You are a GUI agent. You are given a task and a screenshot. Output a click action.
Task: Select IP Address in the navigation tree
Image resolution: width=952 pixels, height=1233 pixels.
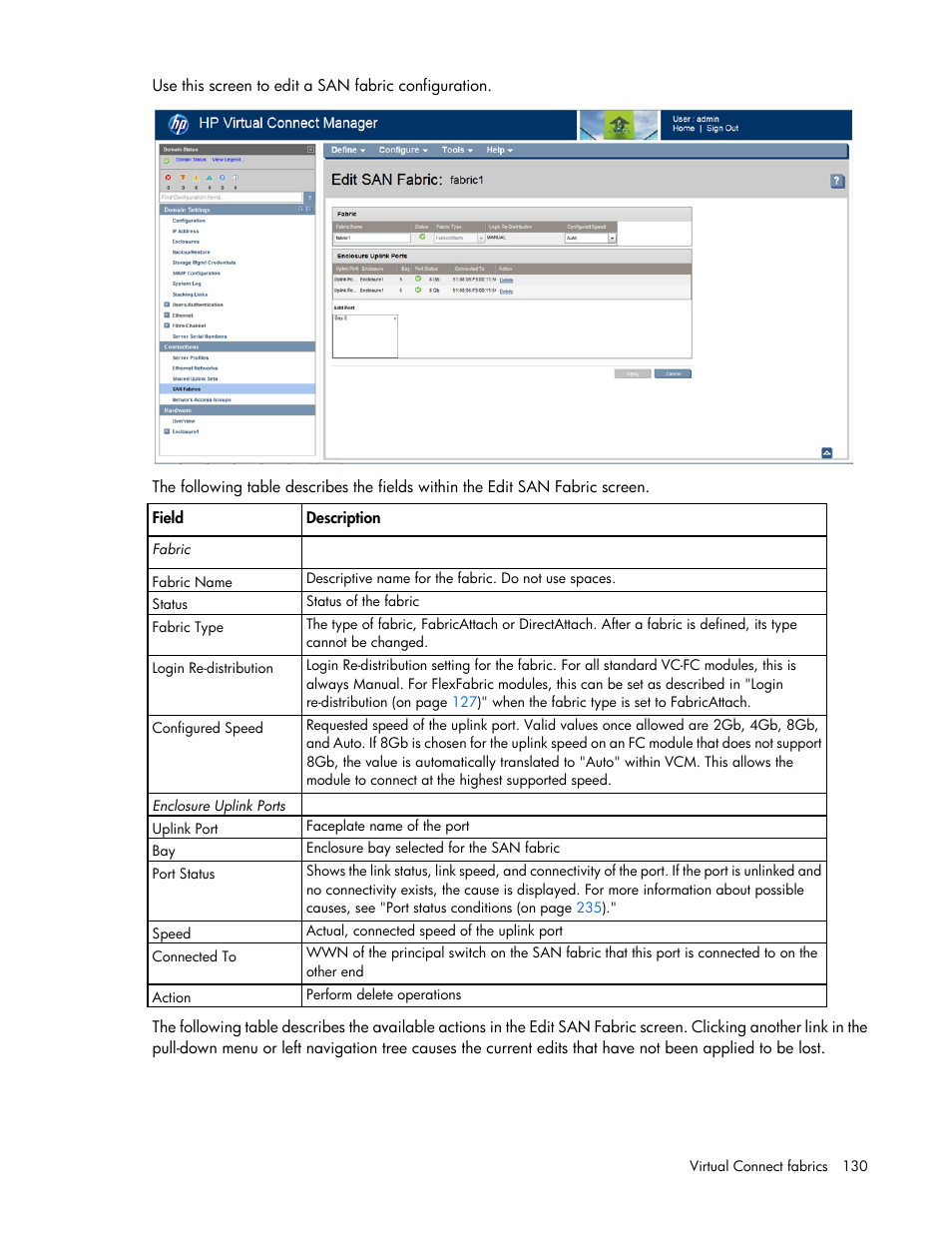[186, 232]
